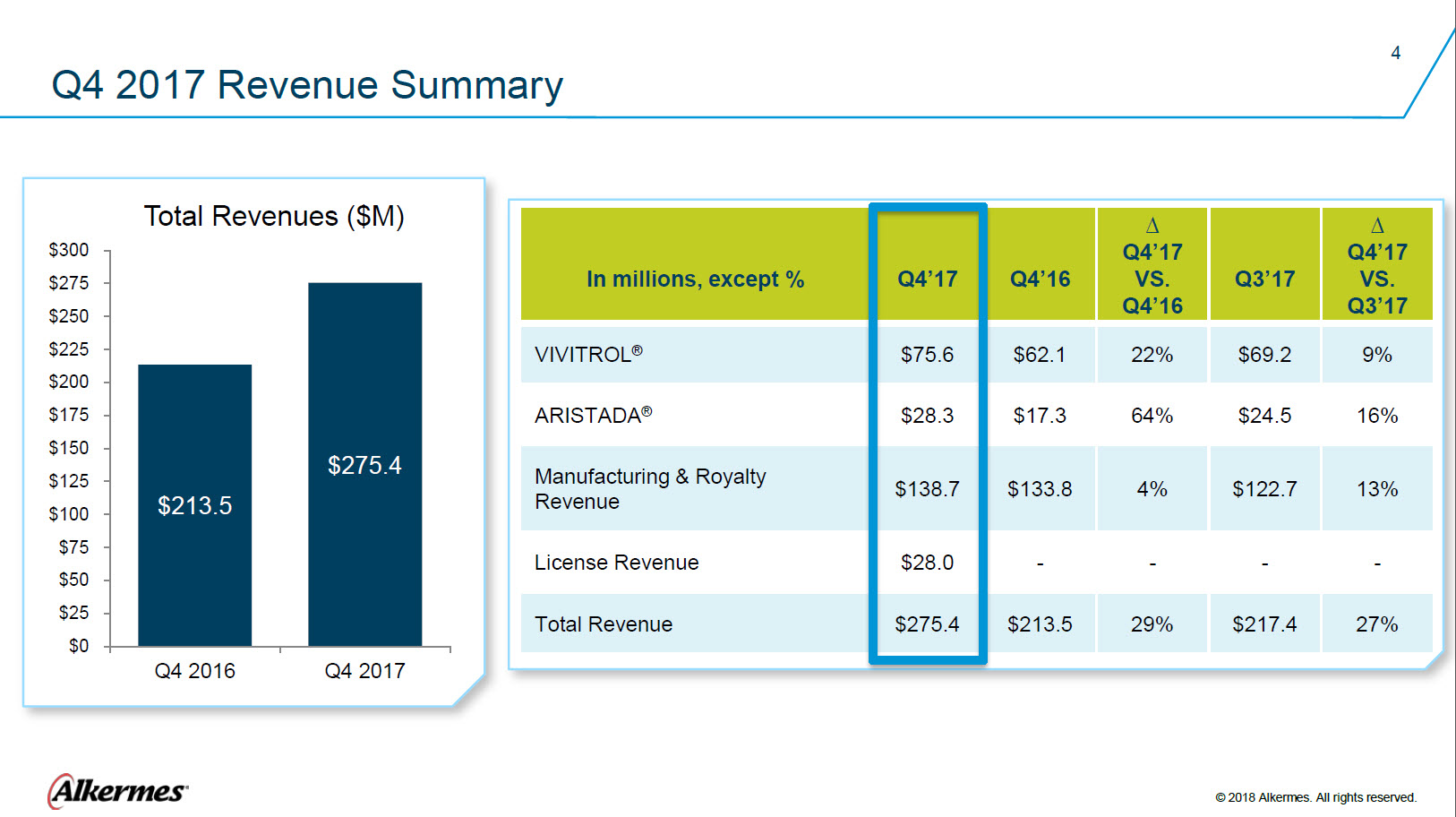Click the 'Q4'17 VS. Q4'16' delta header

click(x=1152, y=266)
